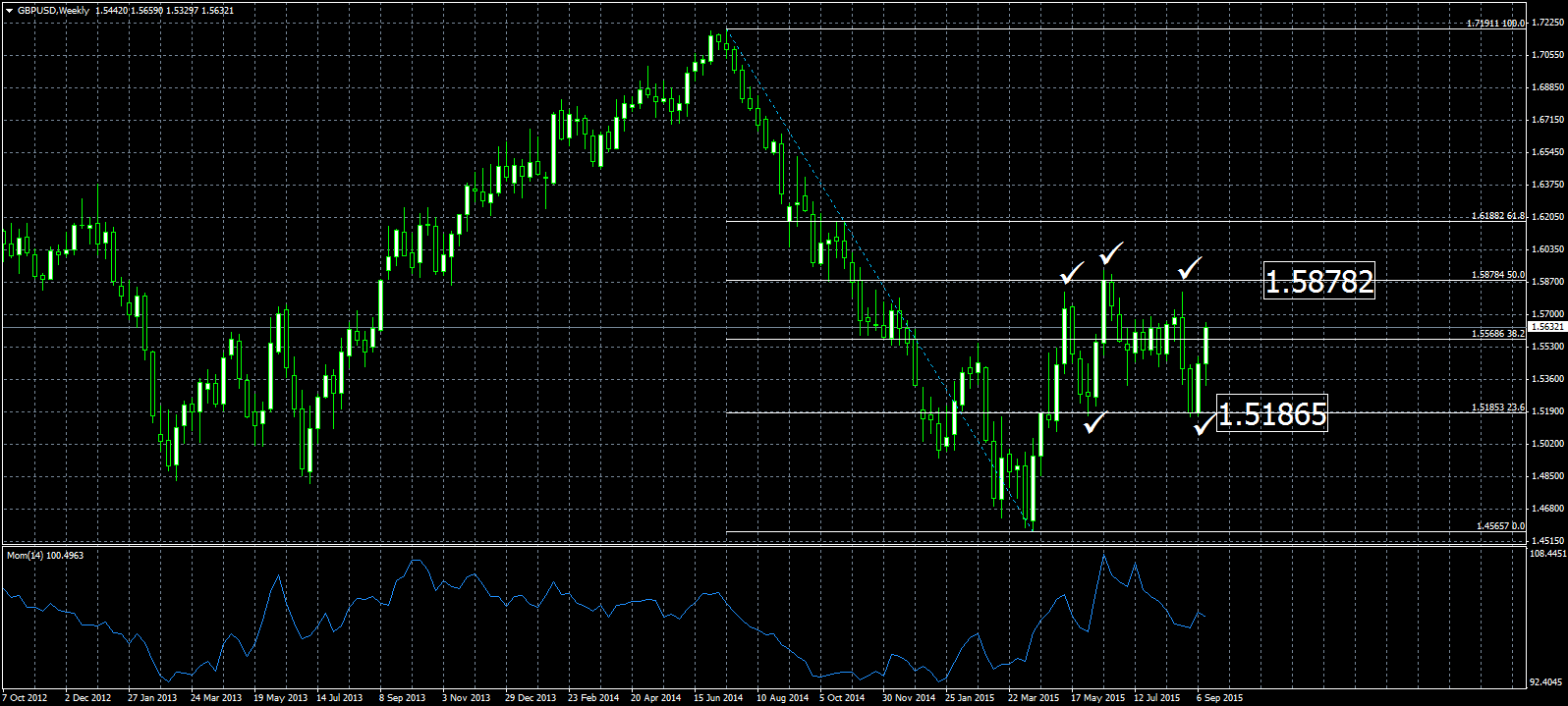The width and height of the screenshot is (1568, 706).
Task: Click the 1.7055 price on the right axis
Action: tap(1547, 56)
